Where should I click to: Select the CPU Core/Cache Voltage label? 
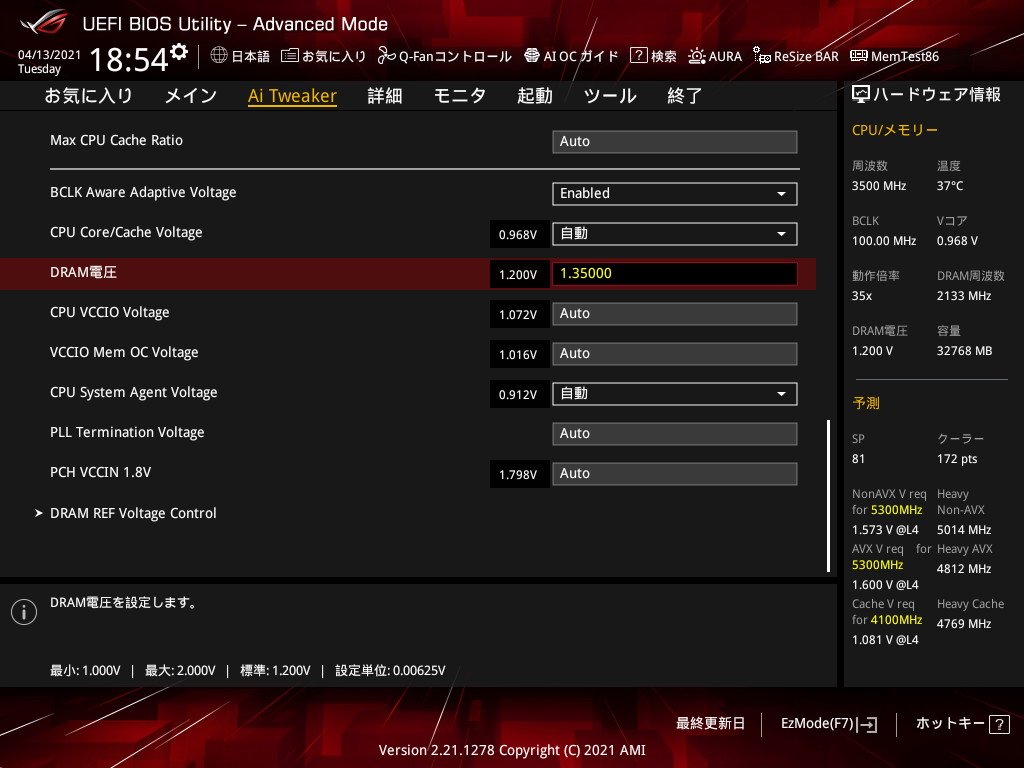(x=126, y=232)
